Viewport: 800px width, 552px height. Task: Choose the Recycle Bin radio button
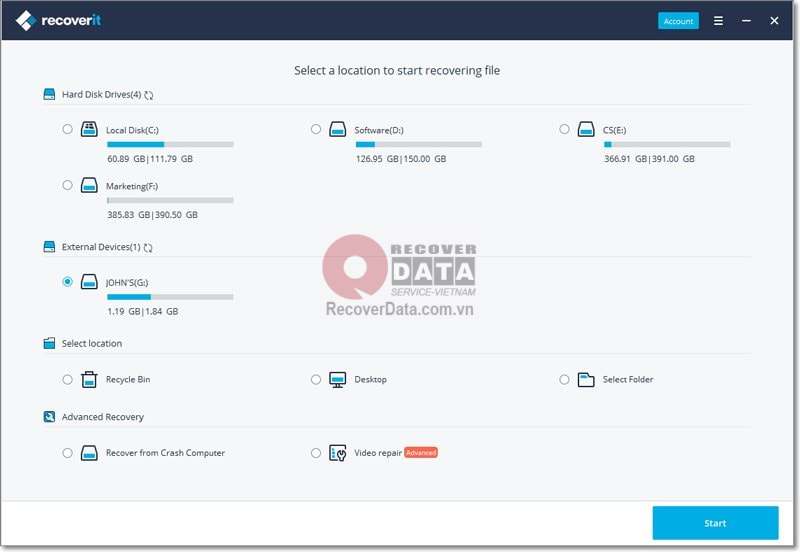[x=67, y=380]
